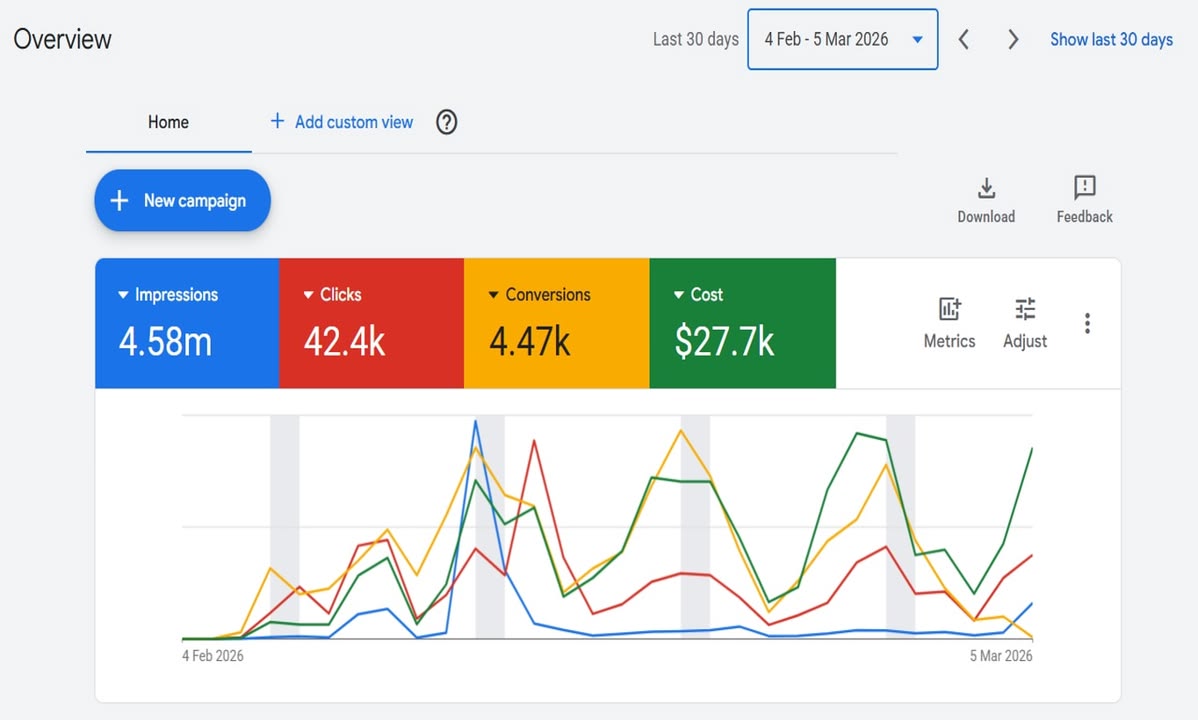Expand the Conversions metric dropdown
The height and width of the screenshot is (720, 1198).
tap(494, 295)
